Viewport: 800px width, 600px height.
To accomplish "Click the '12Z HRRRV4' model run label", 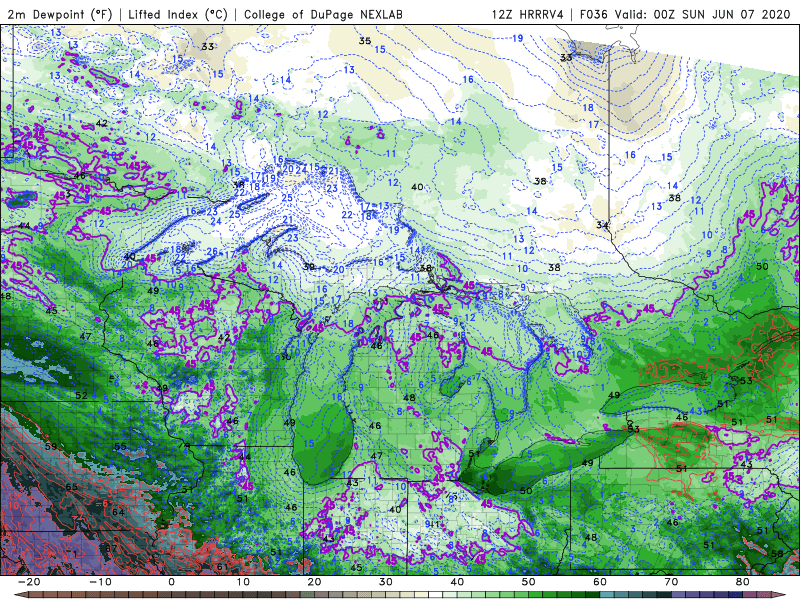I will [528, 14].
